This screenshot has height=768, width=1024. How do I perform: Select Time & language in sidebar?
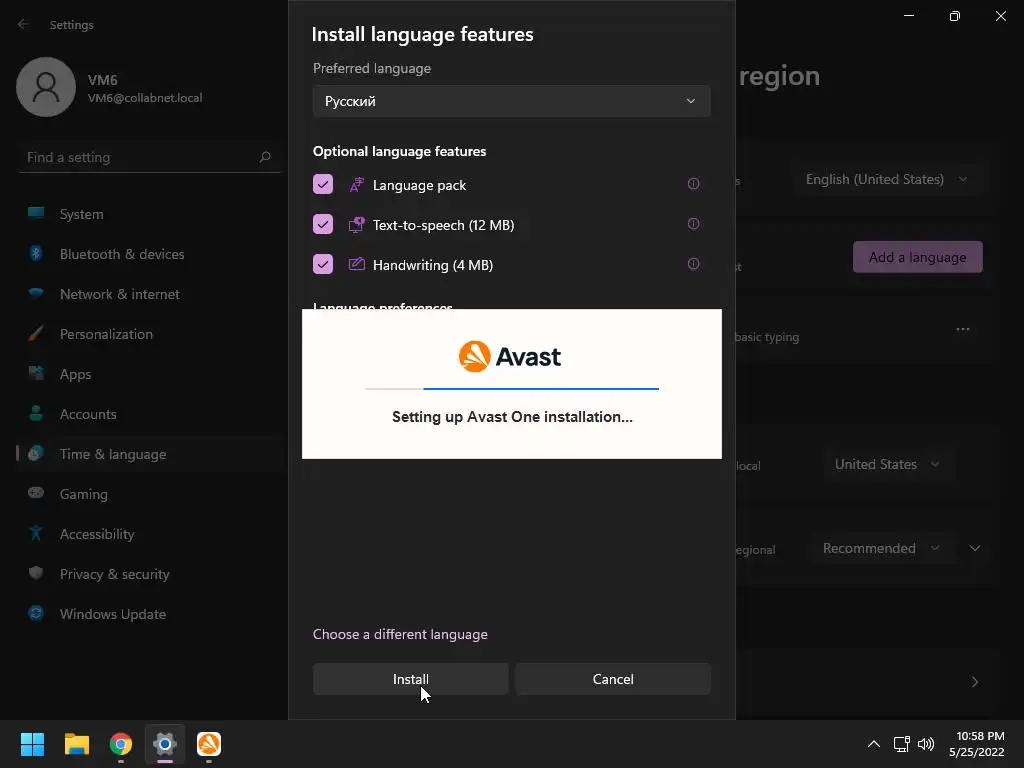coord(150,454)
